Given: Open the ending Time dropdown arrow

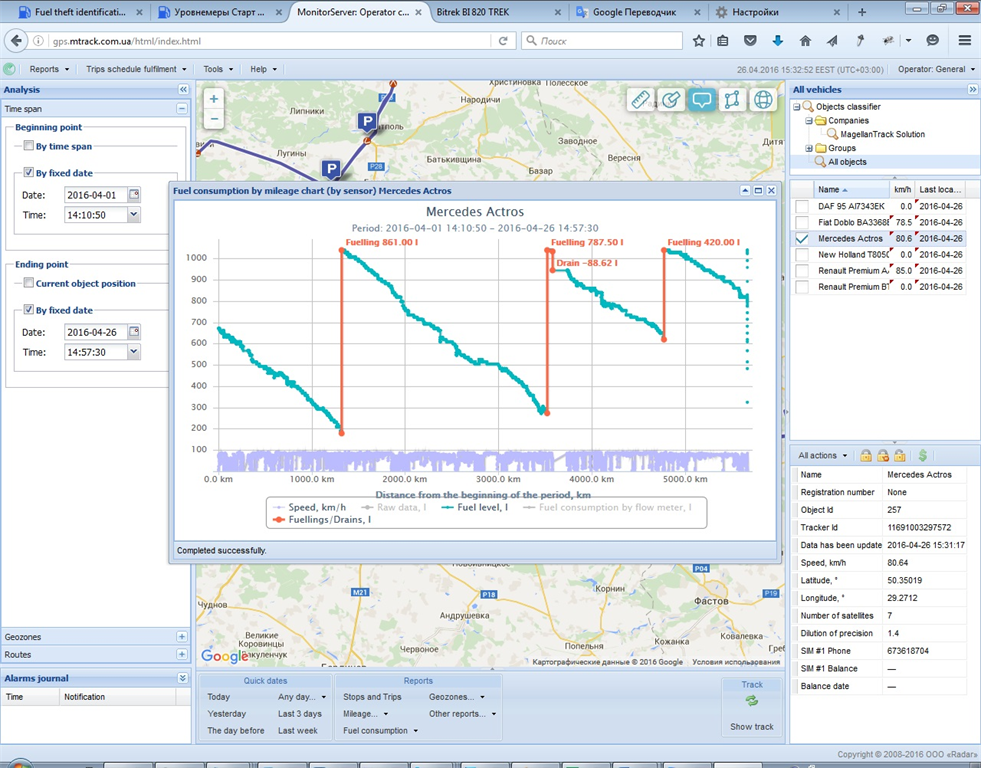Looking at the screenshot, I should pyautogui.click(x=134, y=352).
